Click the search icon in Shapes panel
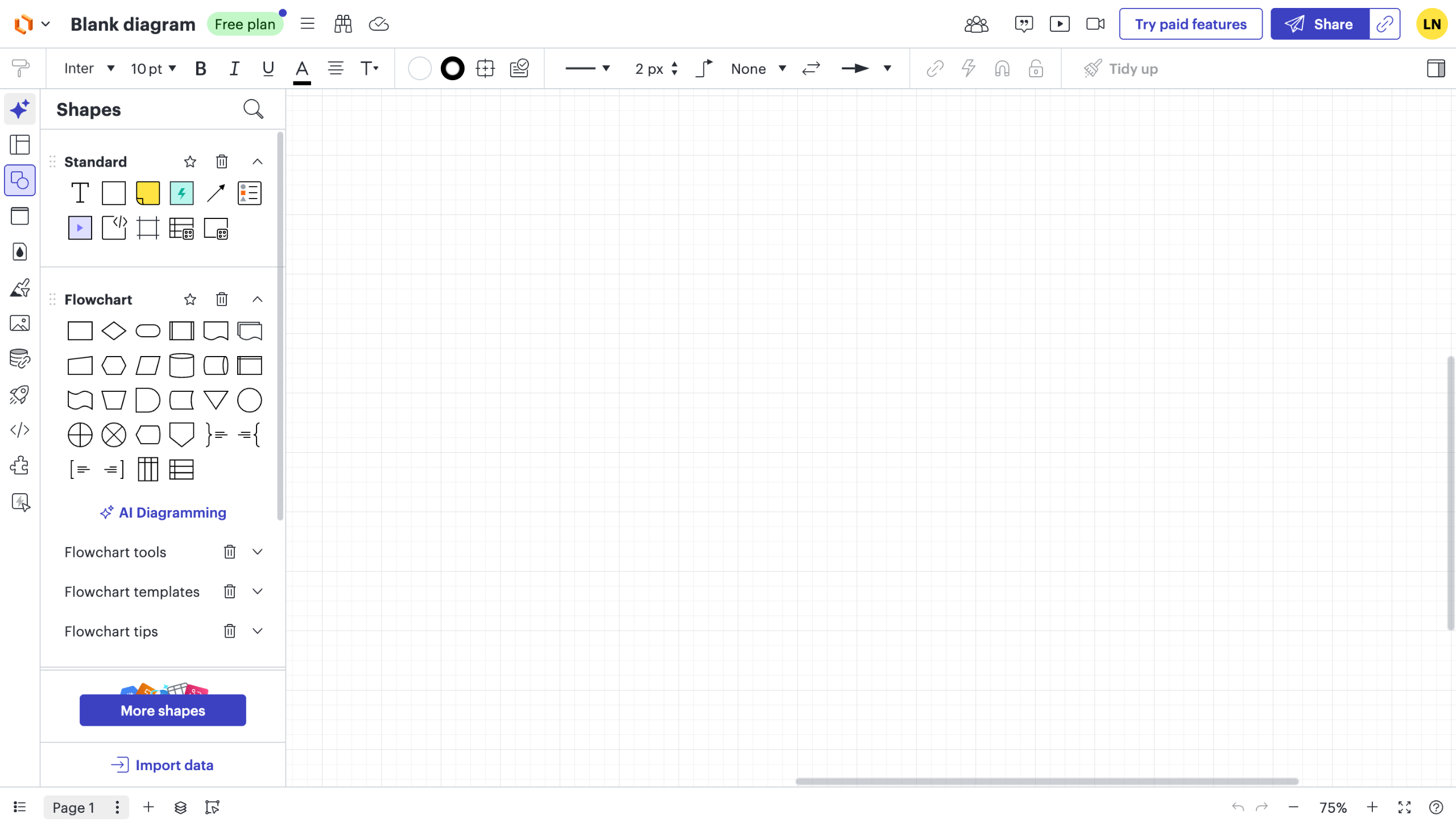Image resolution: width=1456 pixels, height=827 pixels. [253, 109]
